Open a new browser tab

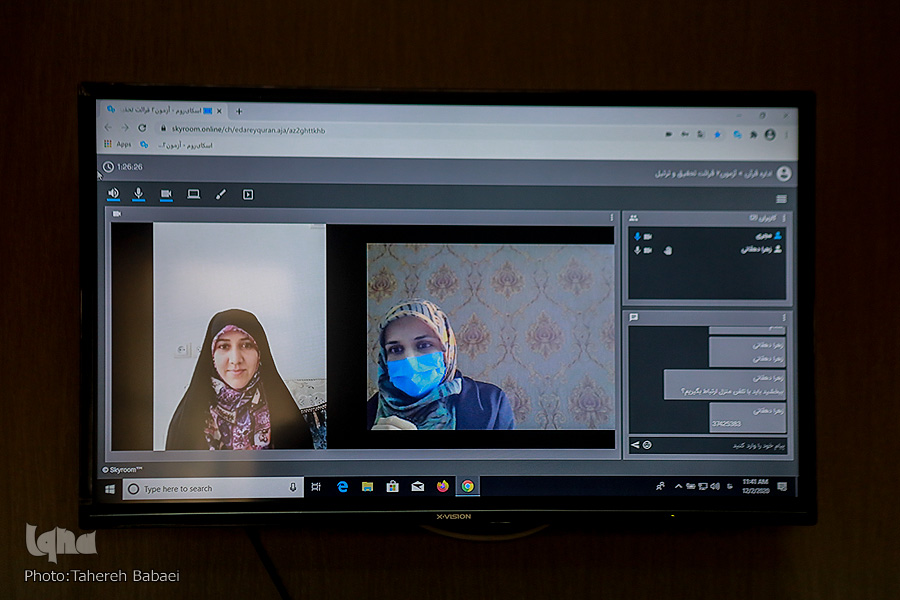click(x=239, y=111)
